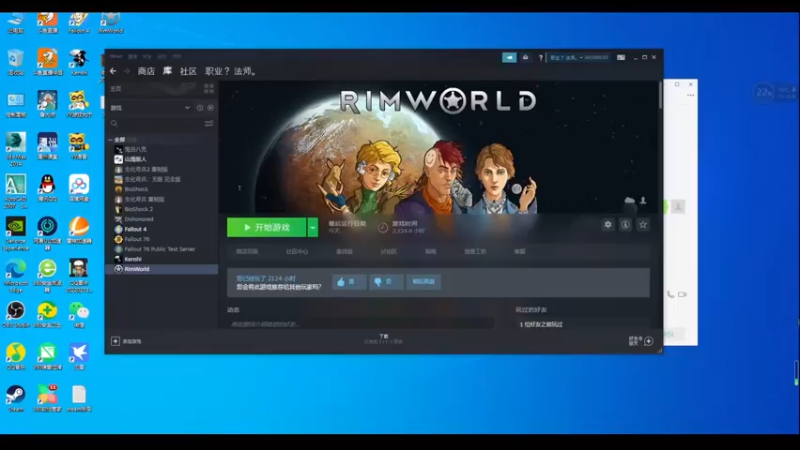The image size is (800, 450).
Task: Select Dishonored in library list
Action: (x=139, y=219)
